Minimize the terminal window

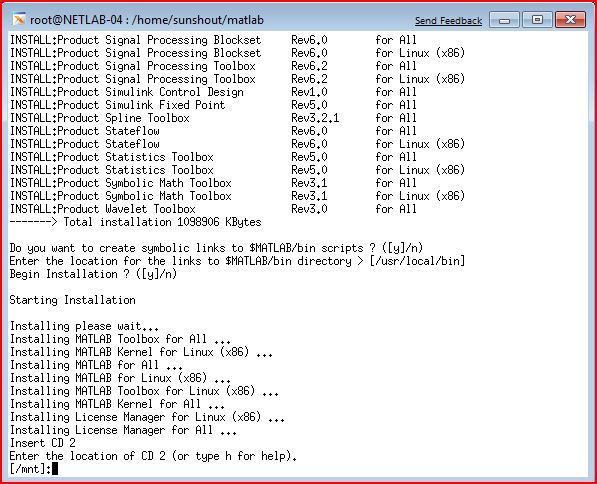[504, 20]
